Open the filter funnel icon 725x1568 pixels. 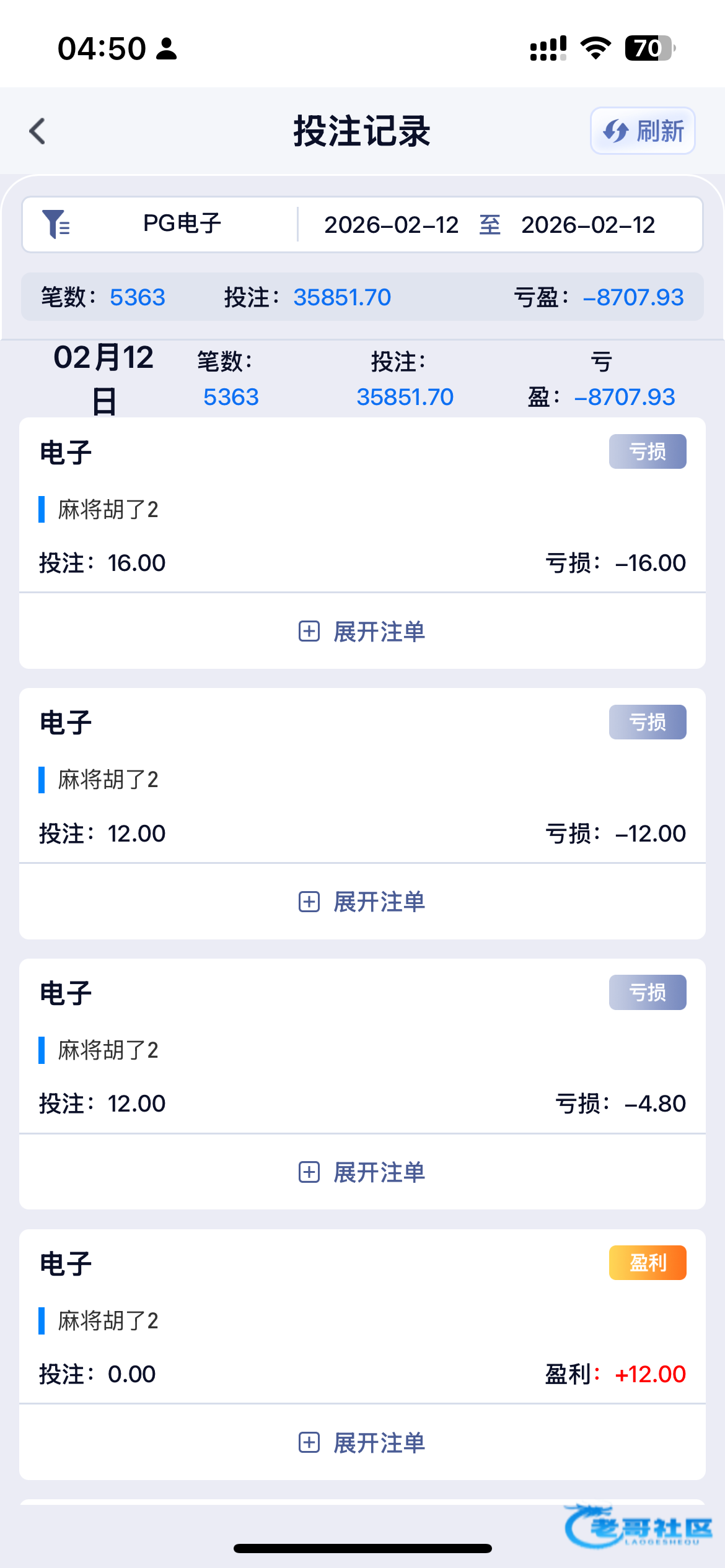click(56, 224)
